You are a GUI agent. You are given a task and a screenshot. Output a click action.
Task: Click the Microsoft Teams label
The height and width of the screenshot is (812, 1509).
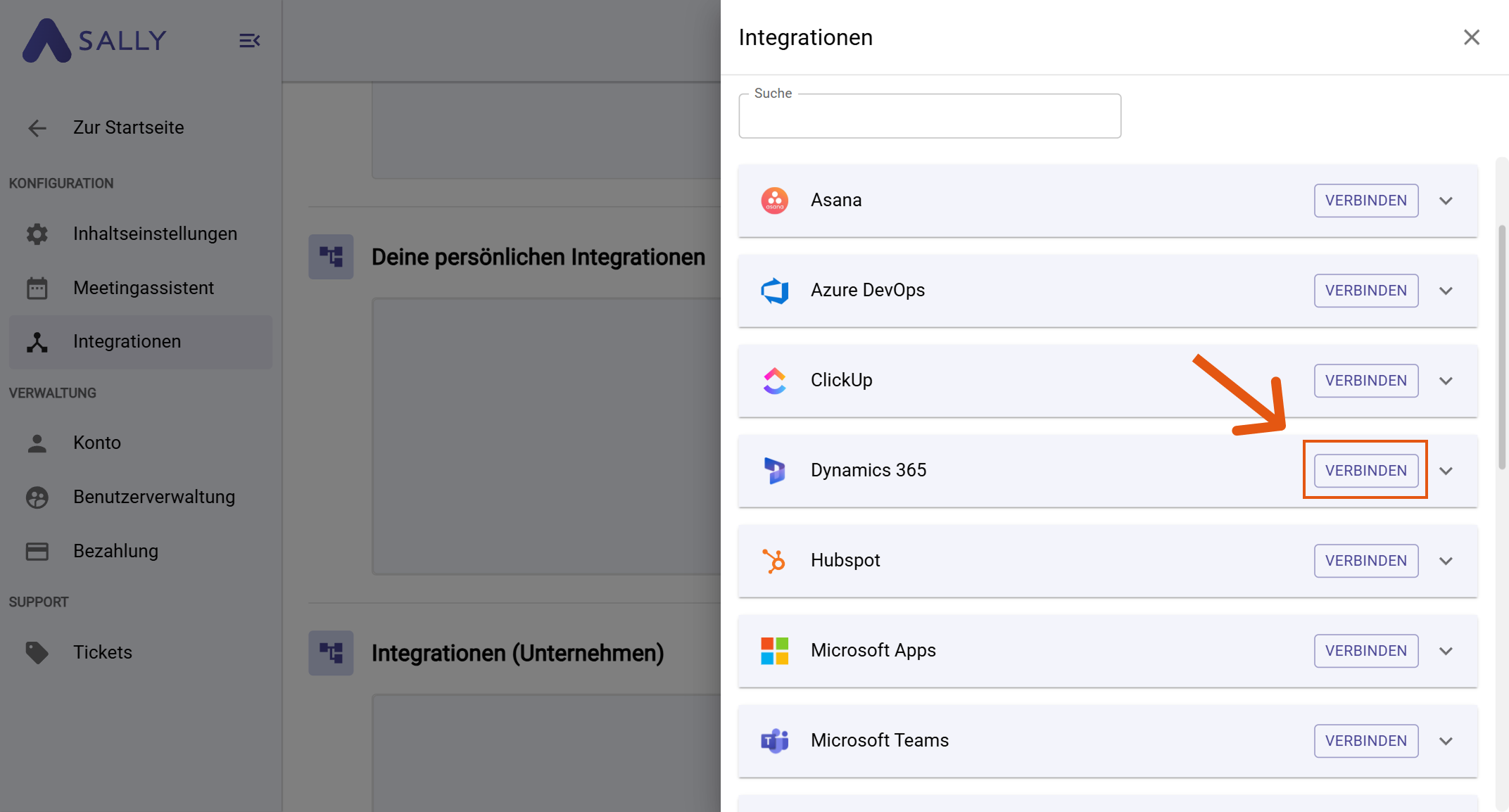(x=880, y=740)
